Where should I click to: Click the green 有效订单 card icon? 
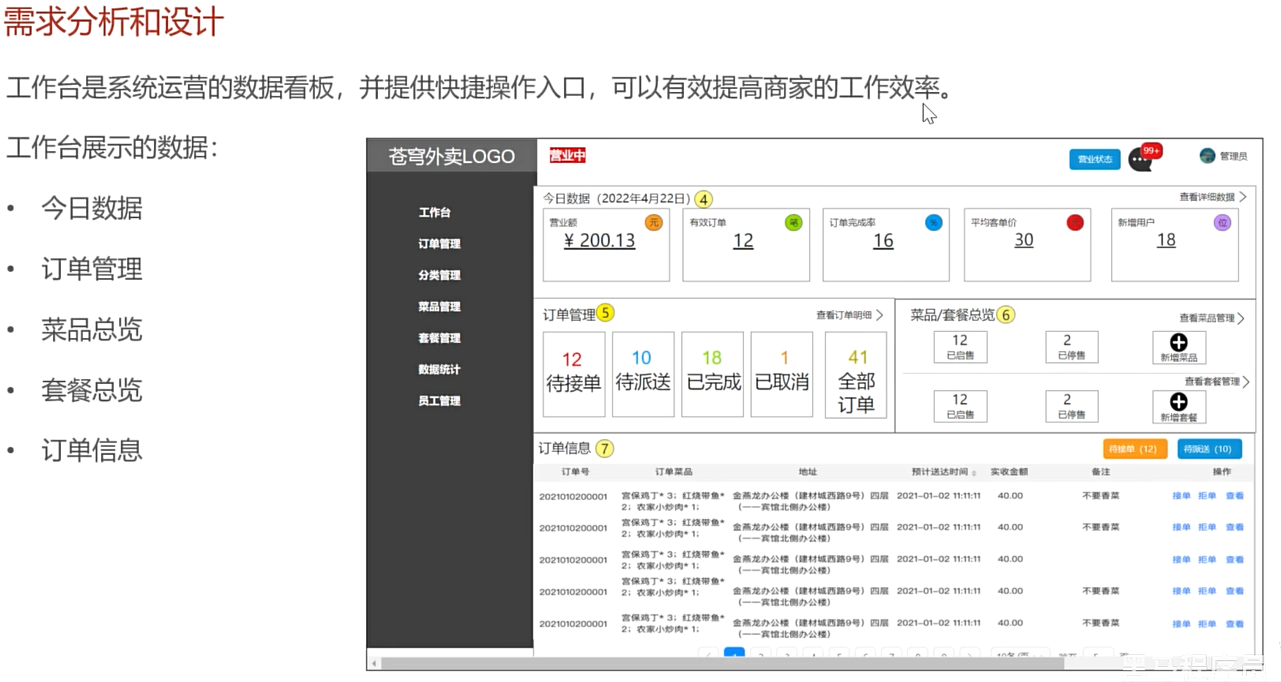(793, 222)
